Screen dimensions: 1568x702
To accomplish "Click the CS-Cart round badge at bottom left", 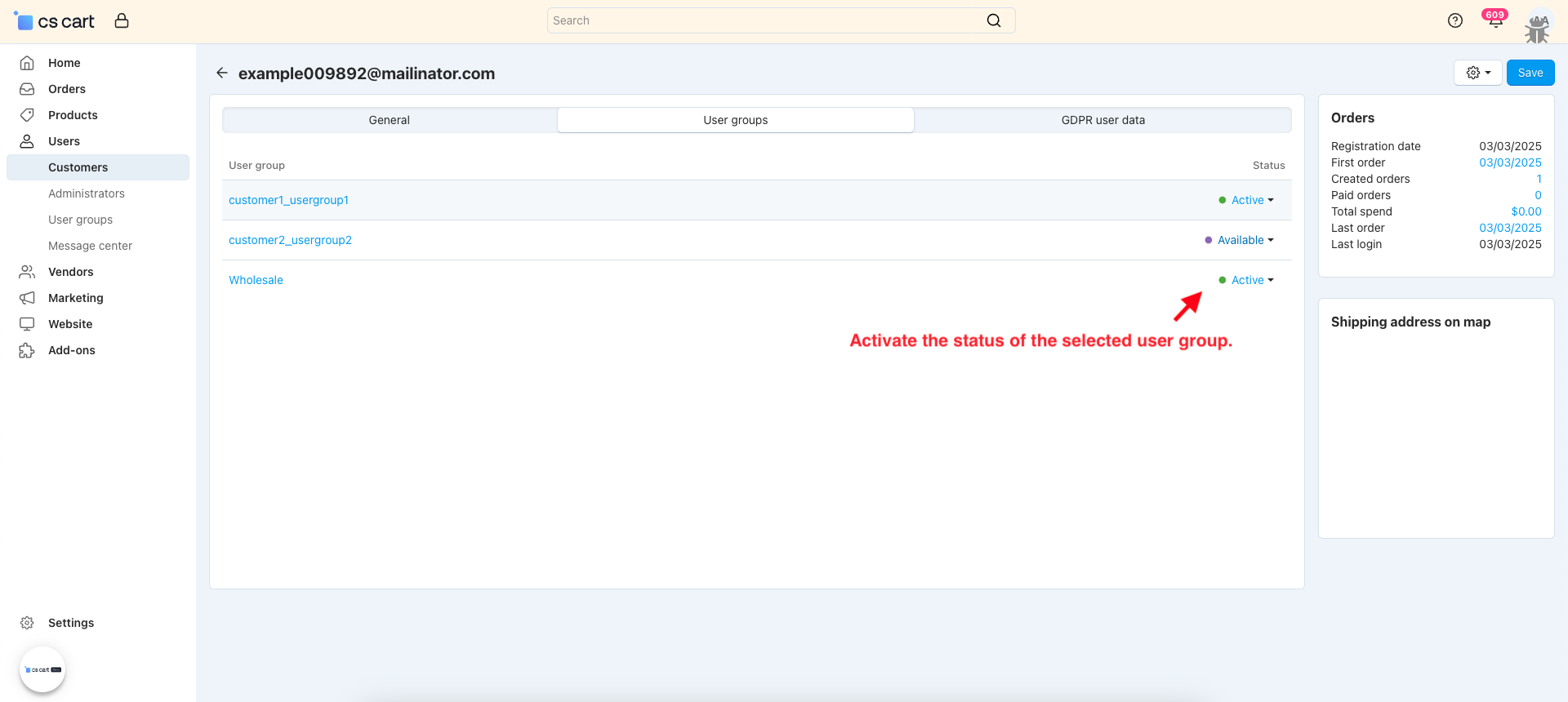I will [x=42, y=669].
